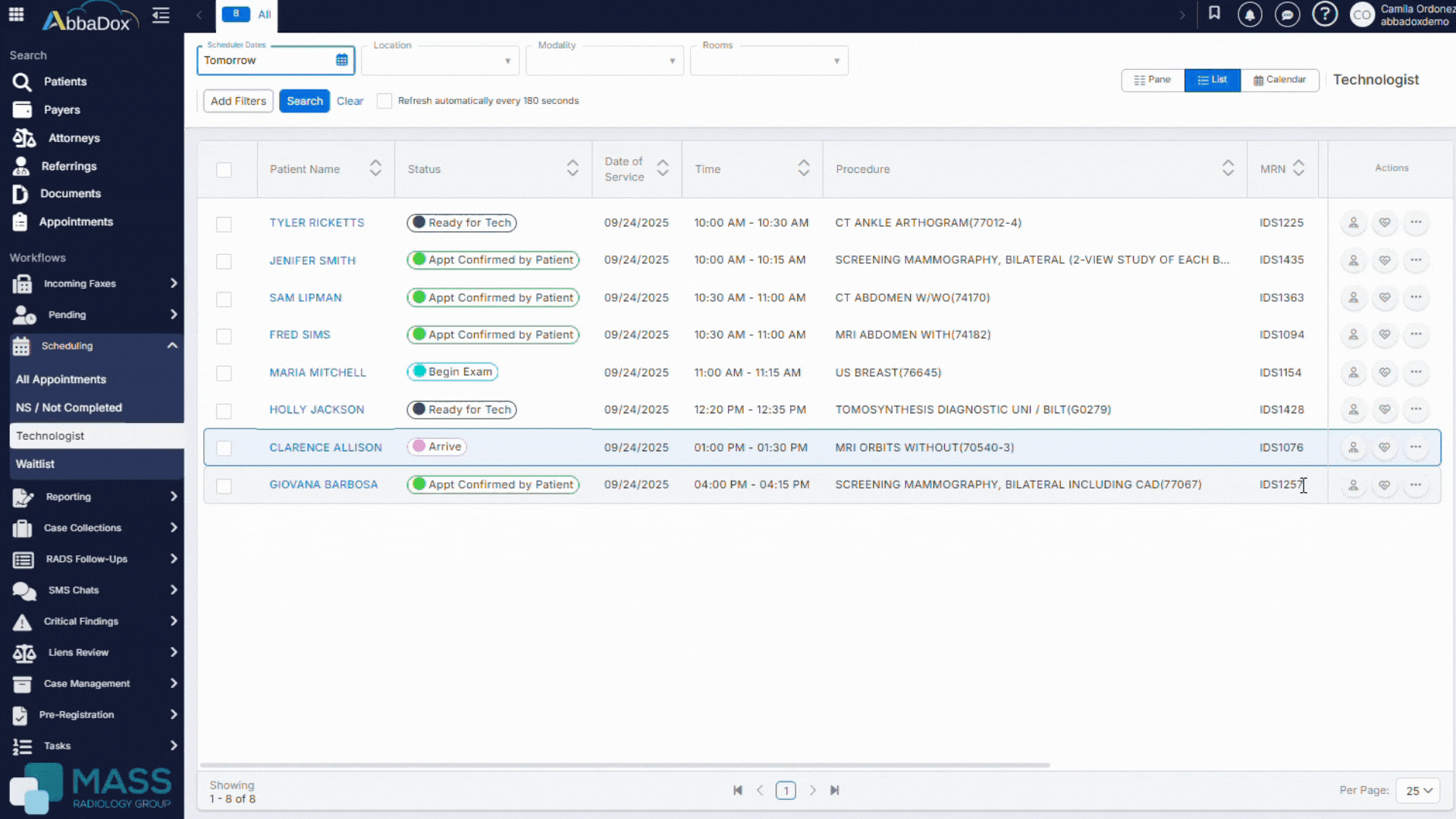The image size is (1456, 819).
Task: Click the horizontal scrollbar below the table
Action: [624, 765]
